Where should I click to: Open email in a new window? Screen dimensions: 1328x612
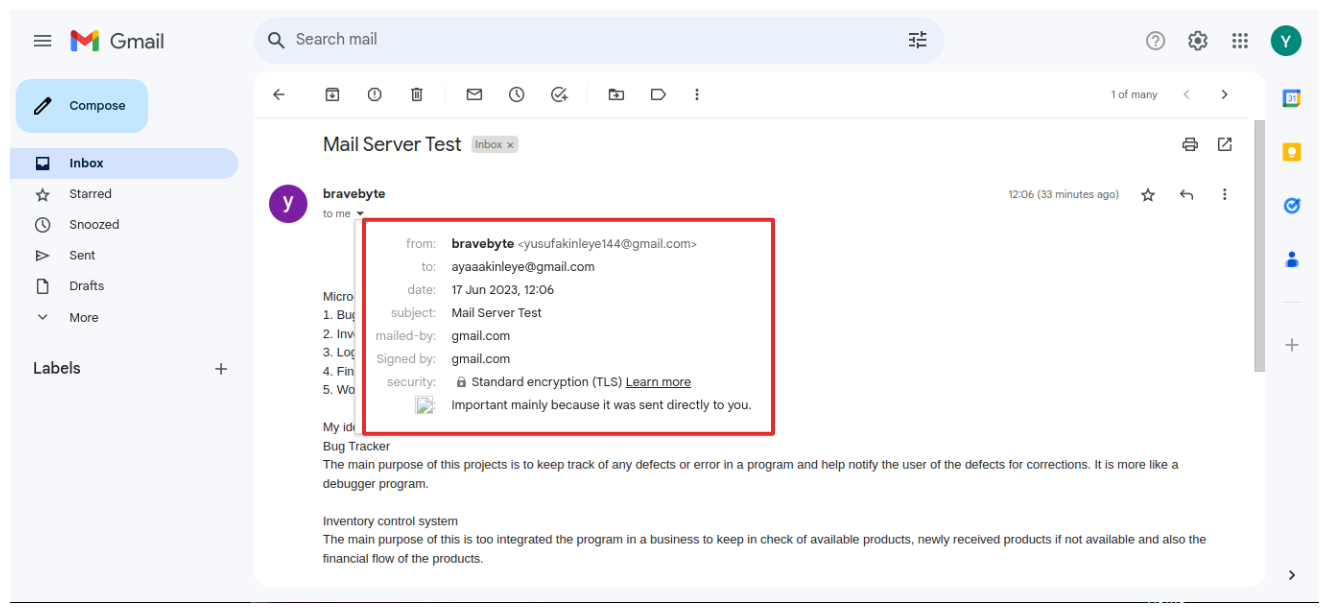click(x=1224, y=144)
